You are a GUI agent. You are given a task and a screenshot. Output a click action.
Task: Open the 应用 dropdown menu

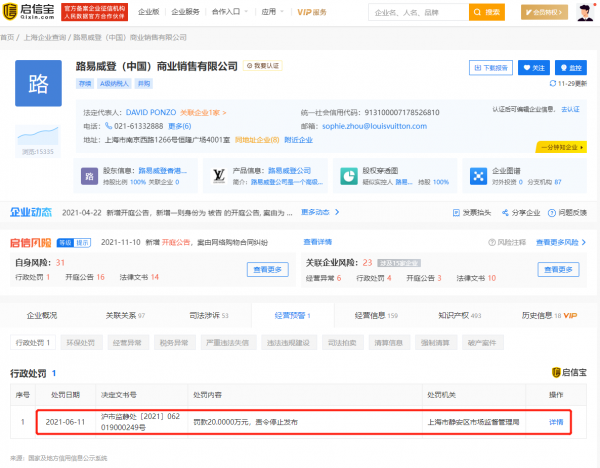click(272, 12)
